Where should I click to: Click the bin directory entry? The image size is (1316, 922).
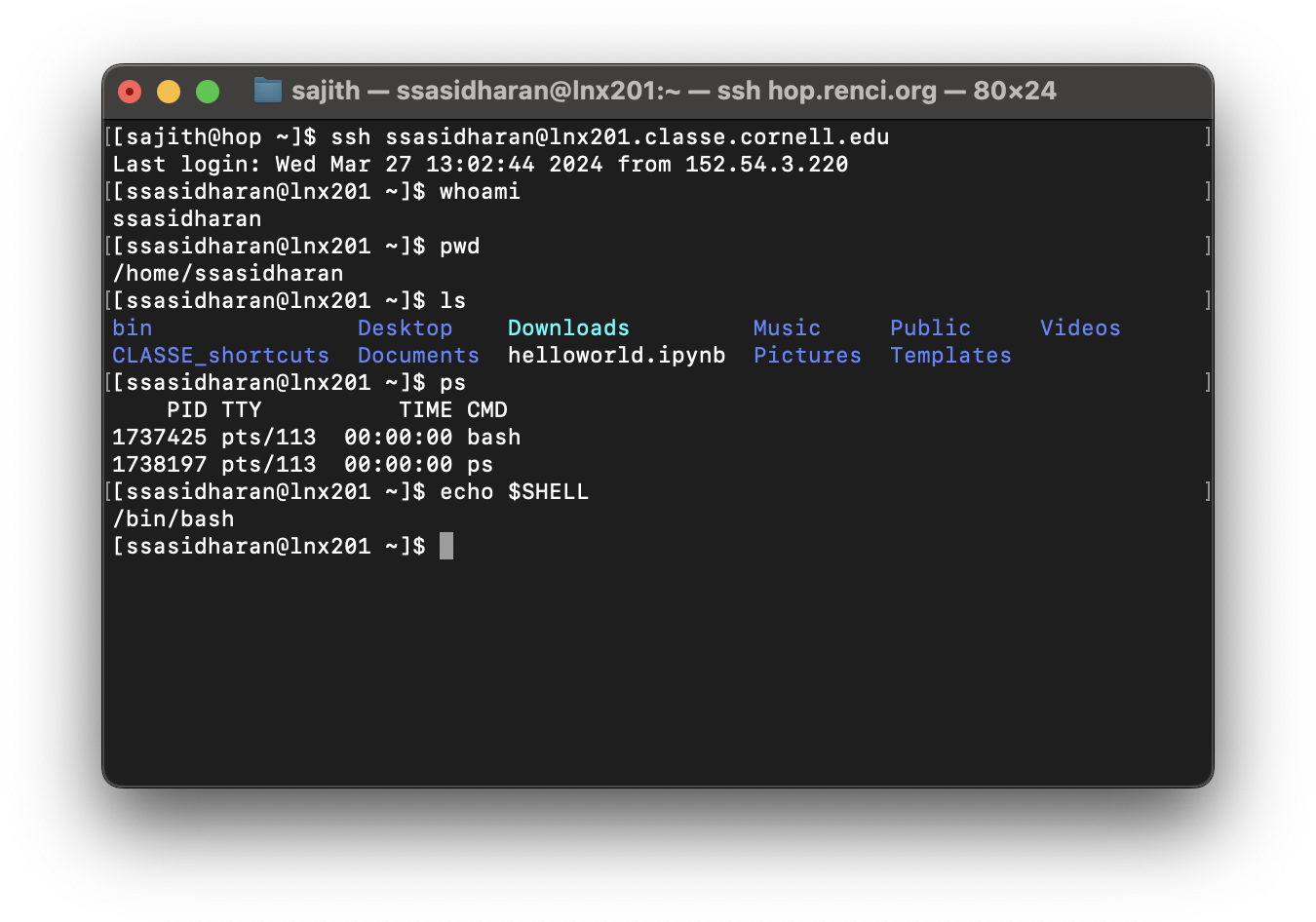tap(133, 328)
